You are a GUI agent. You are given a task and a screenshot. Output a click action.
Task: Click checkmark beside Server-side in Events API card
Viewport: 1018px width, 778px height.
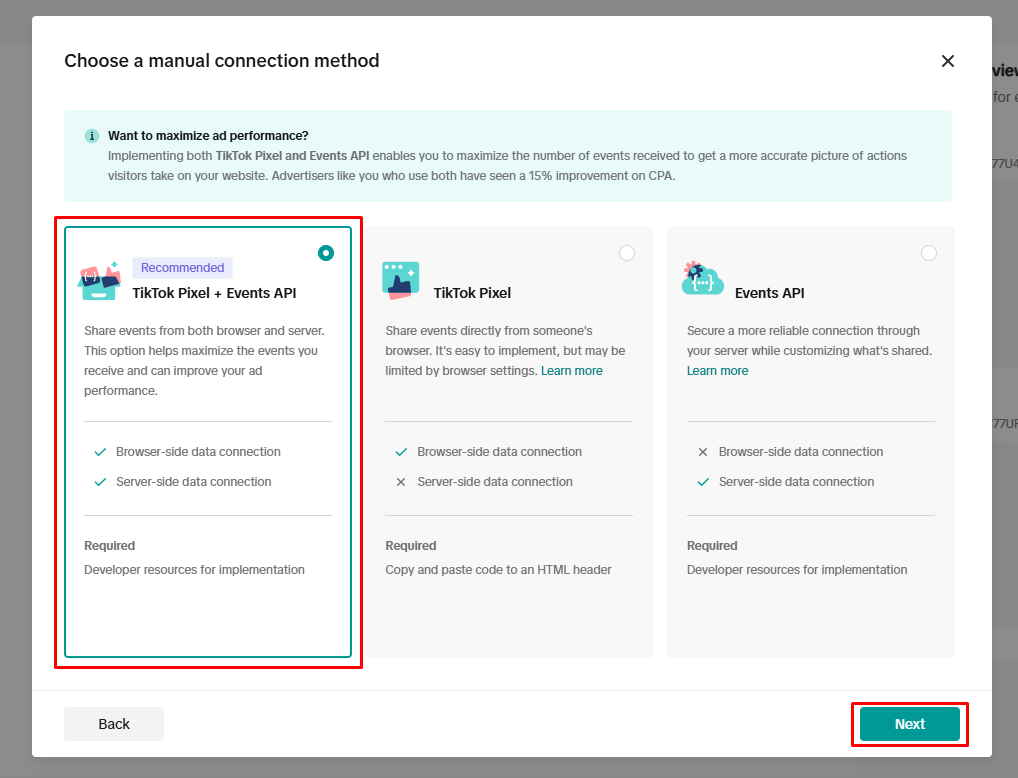point(702,482)
